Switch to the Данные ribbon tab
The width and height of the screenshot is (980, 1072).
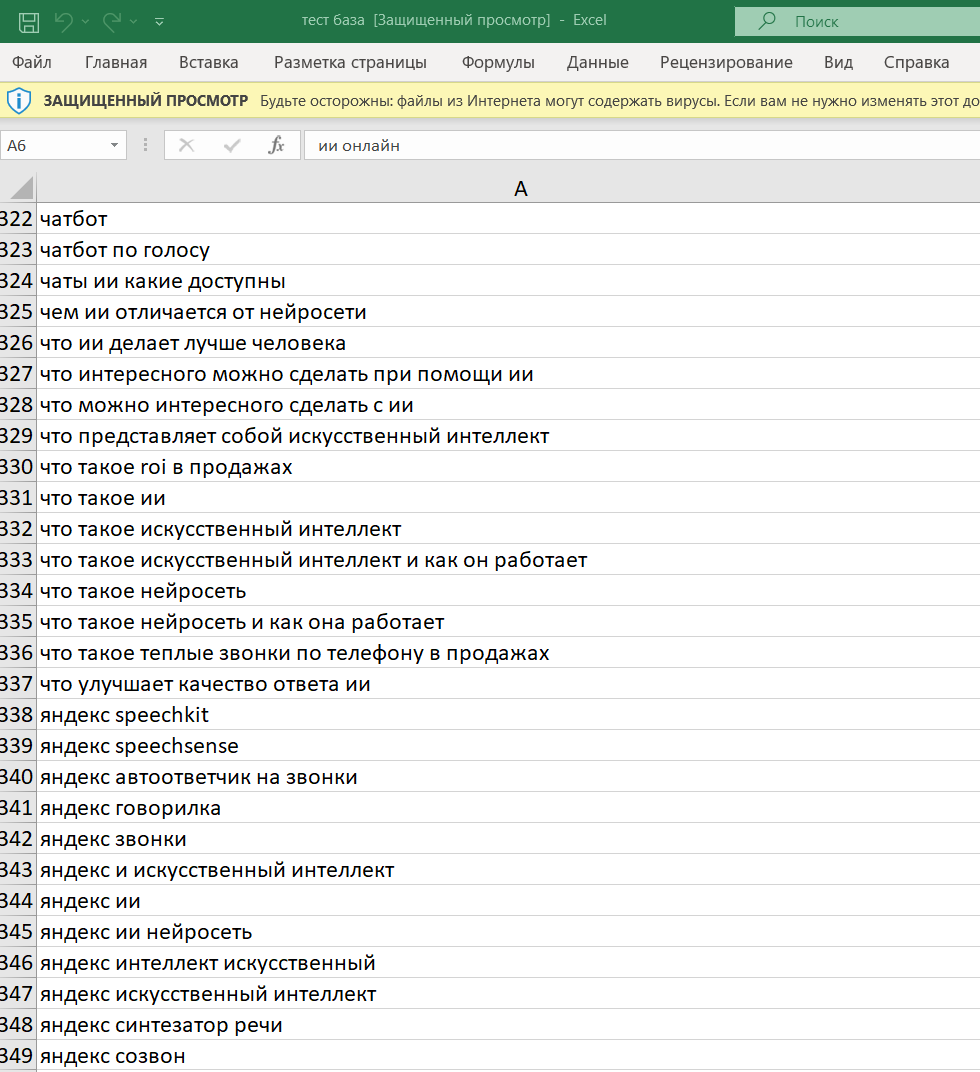click(x=598, y=62)
